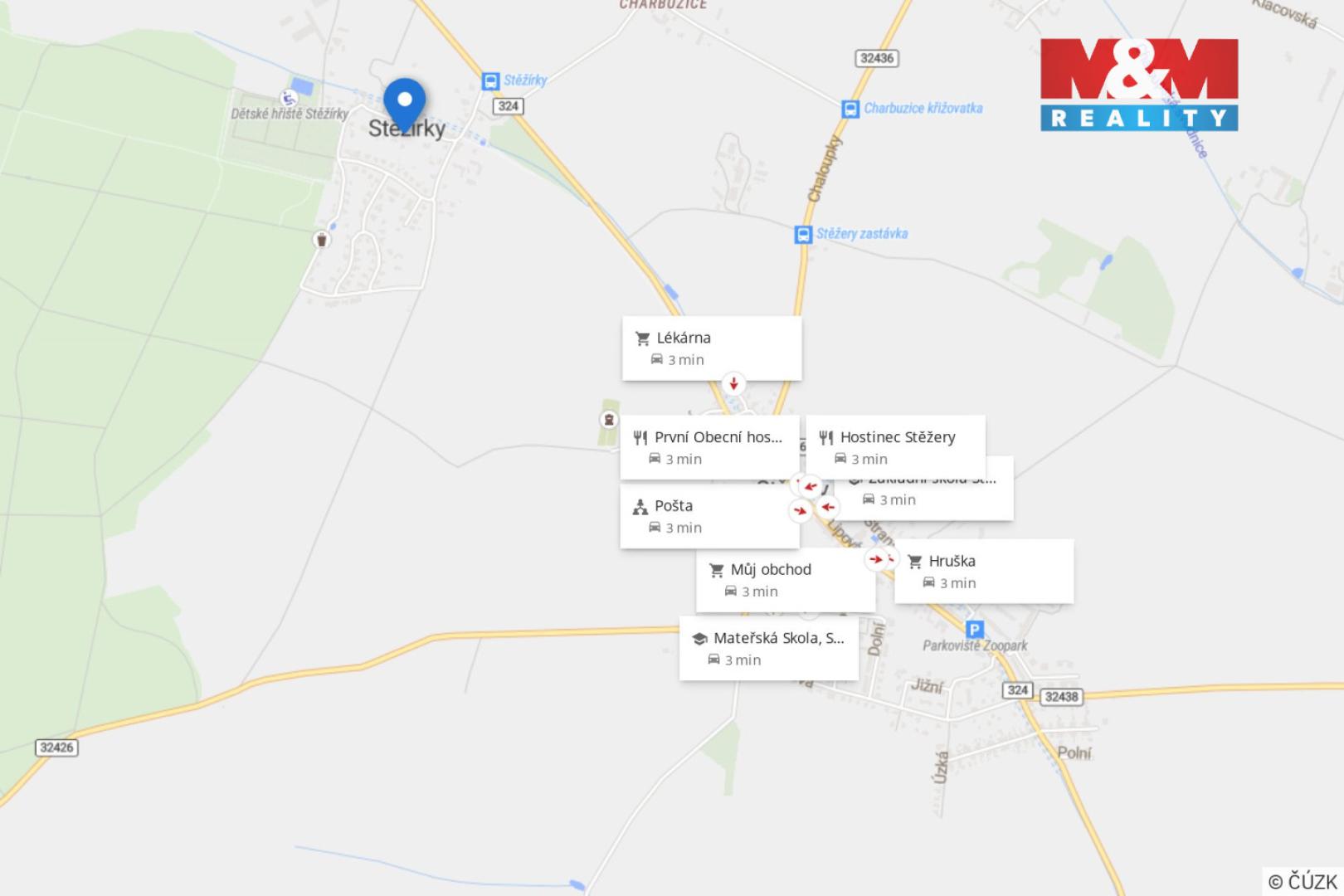The image size is (1344, 896).
Task: Click the Parkoviště Zoopark parking icon
Action: 975,629
